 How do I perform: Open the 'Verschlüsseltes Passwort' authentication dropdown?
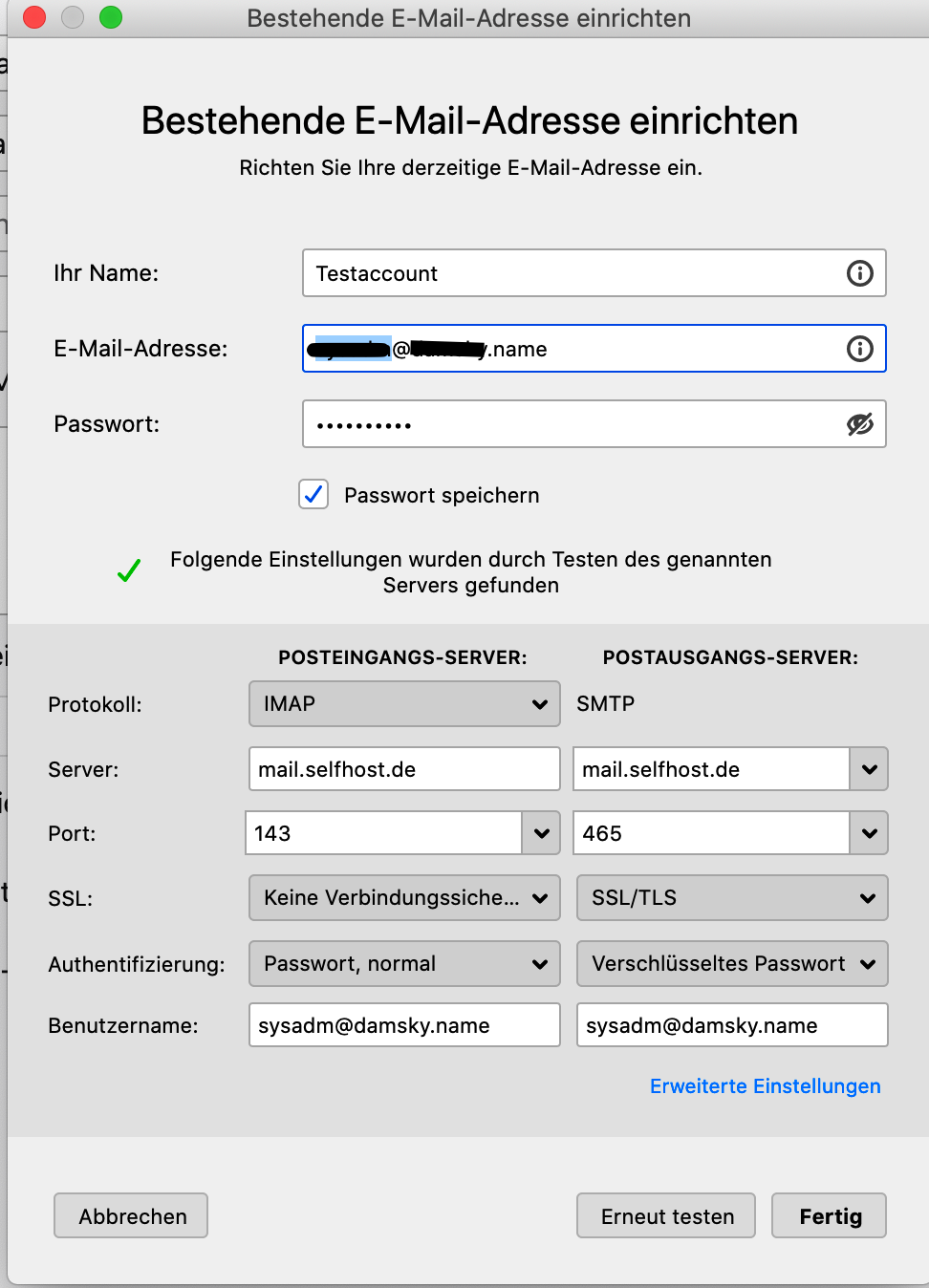tap(732, 964)
